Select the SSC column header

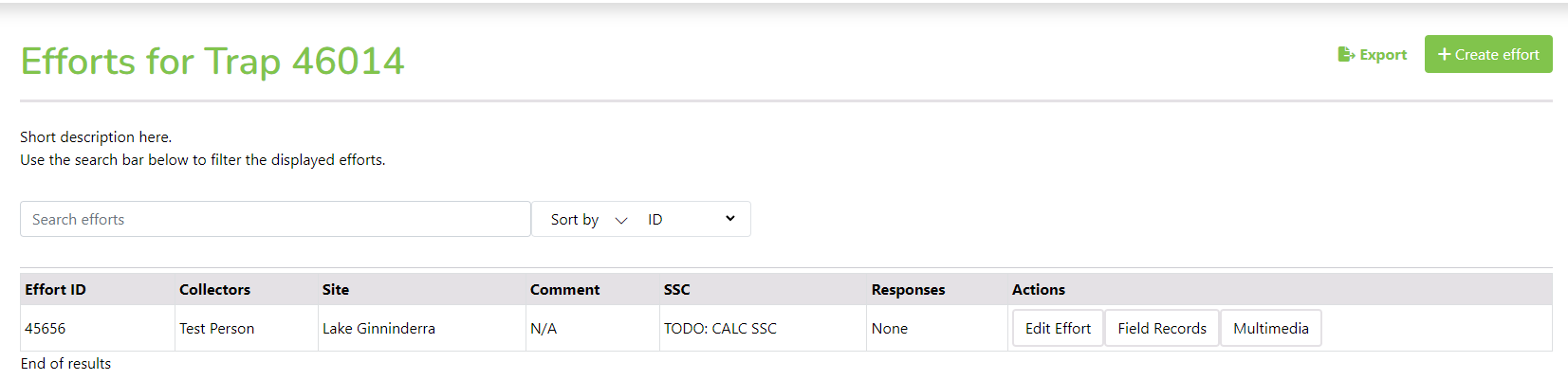(x=677, y=290)
